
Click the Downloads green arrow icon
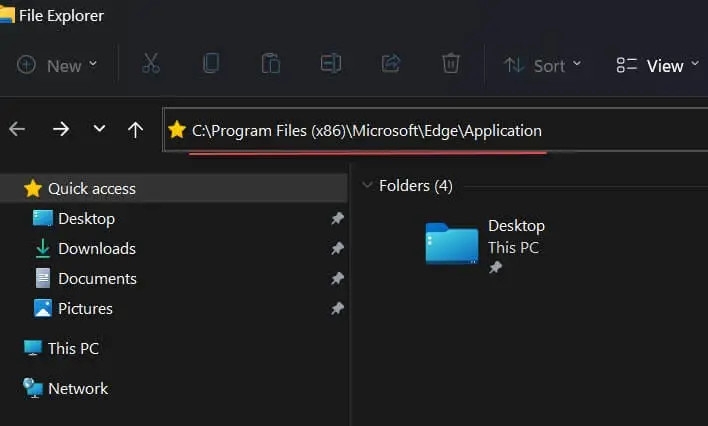click(x=43, y=248)
